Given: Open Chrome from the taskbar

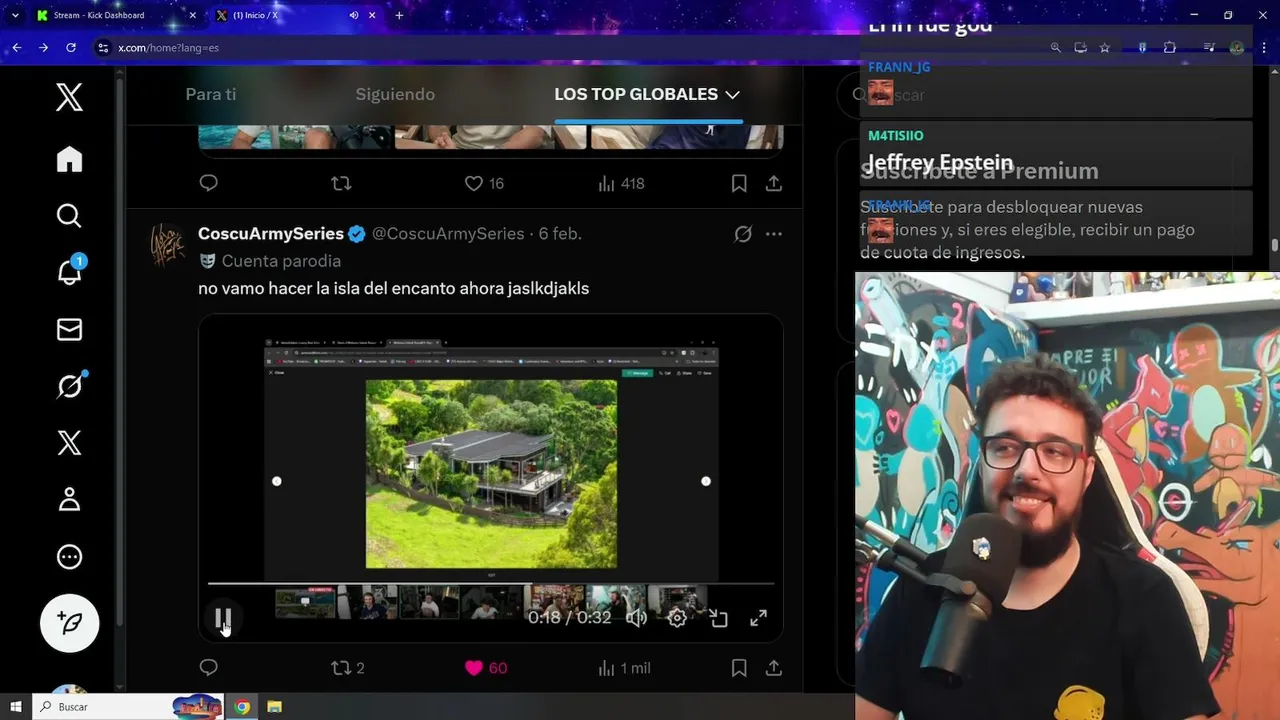Looking at the screenshot, I should pos(242,706).
